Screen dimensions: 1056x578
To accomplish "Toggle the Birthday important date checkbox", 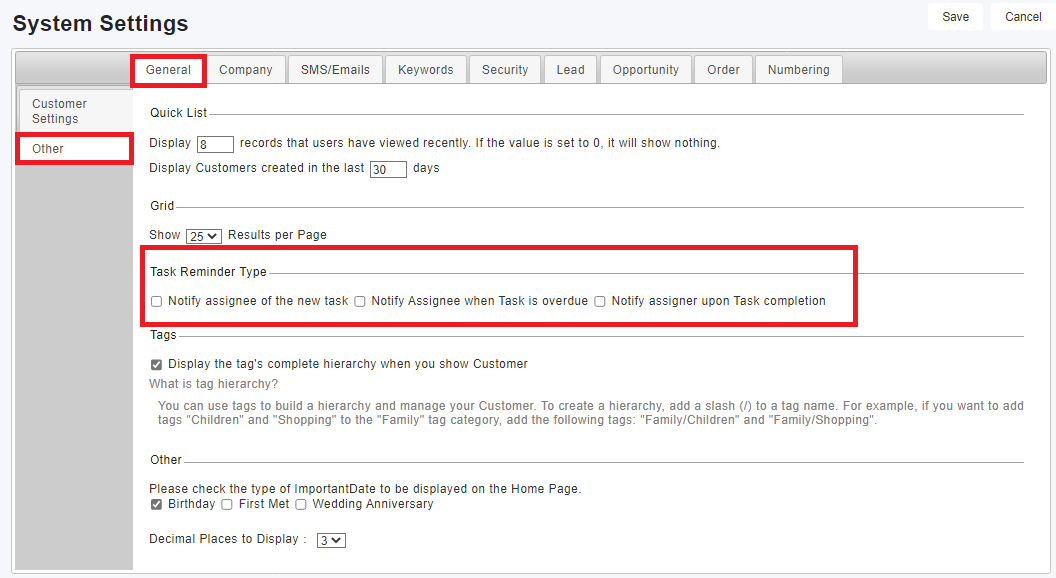I will [x=156, y=505].
